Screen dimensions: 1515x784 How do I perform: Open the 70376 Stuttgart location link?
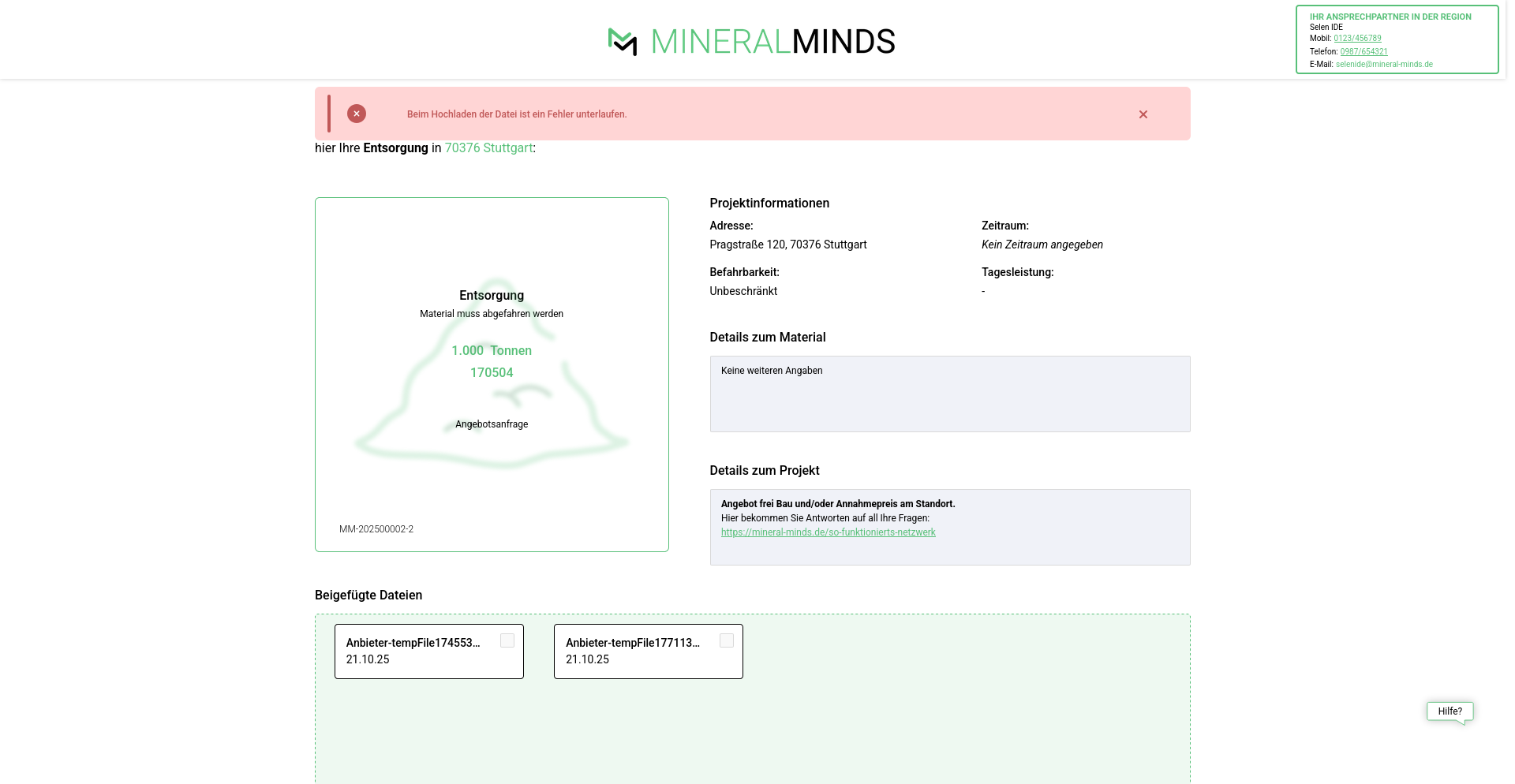click(x=488, y=148)
